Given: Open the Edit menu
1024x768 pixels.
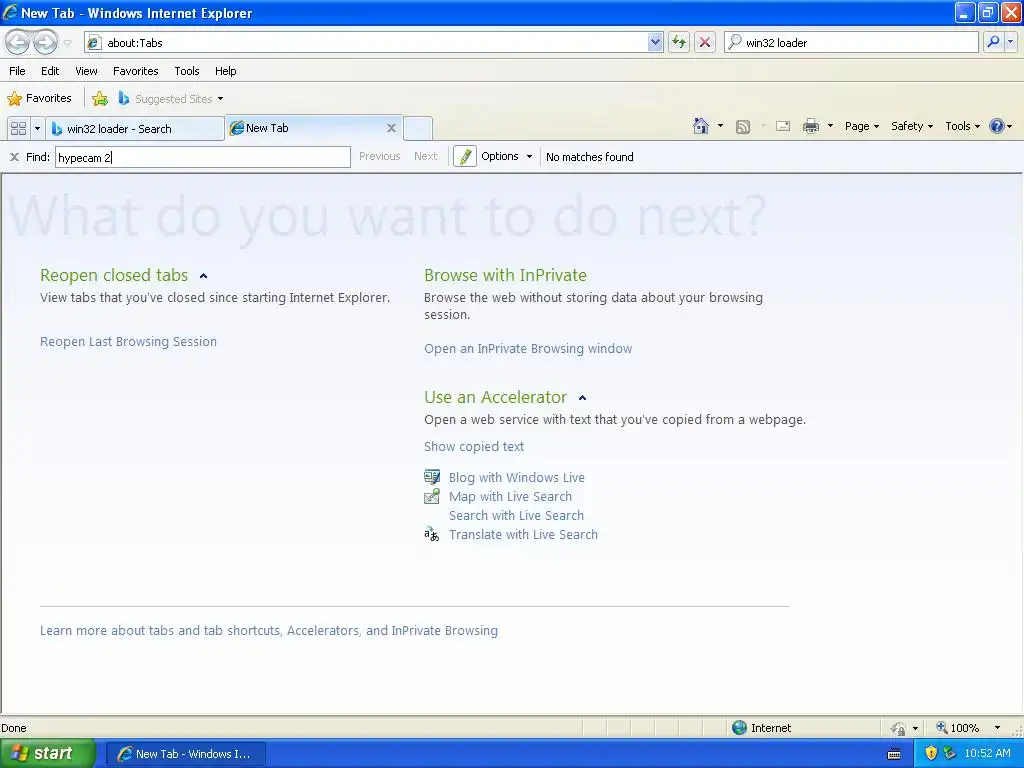Looking at the screenshot, I should (50, 71).
